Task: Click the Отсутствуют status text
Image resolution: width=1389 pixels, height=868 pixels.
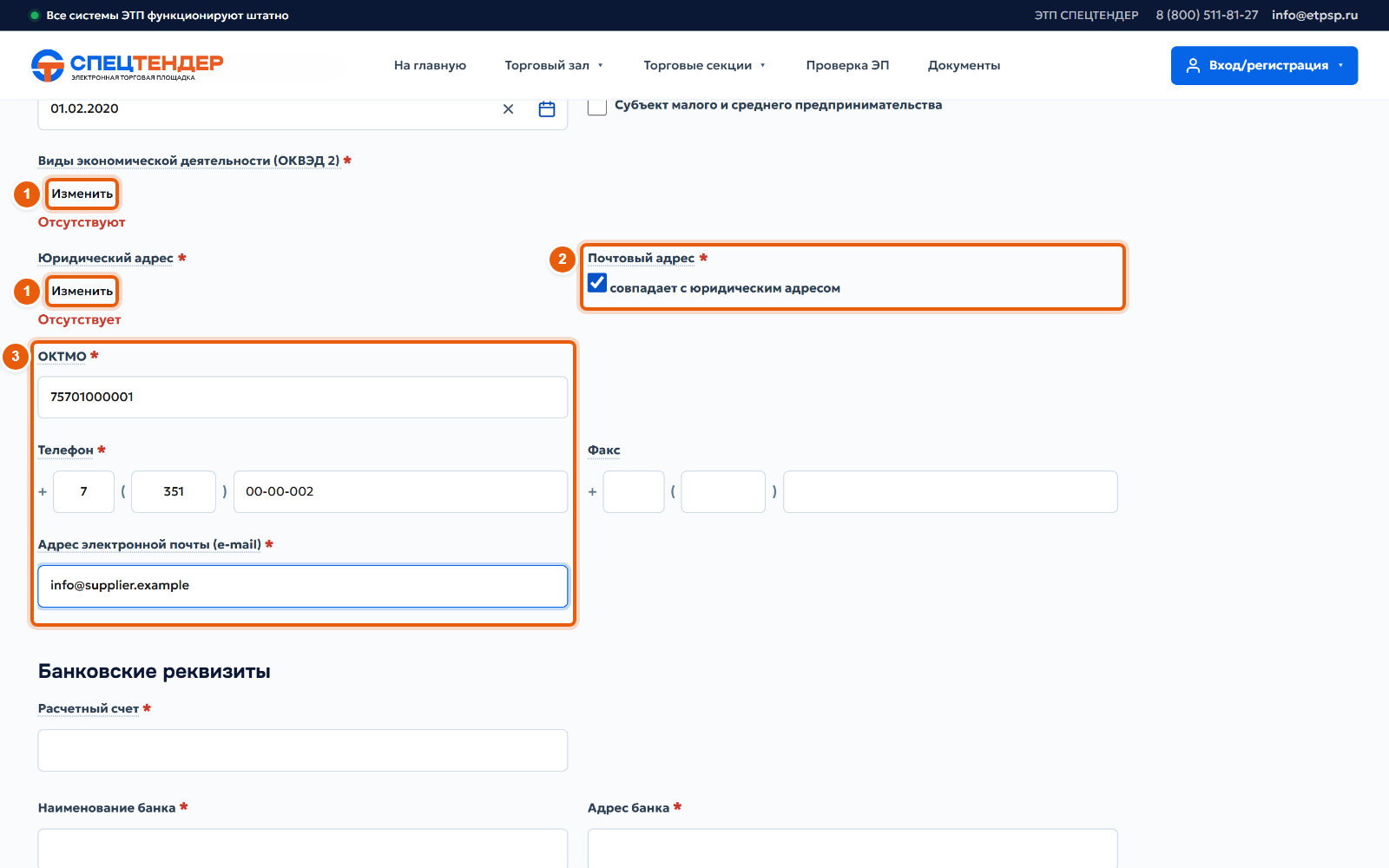Action: pos(82,222)
